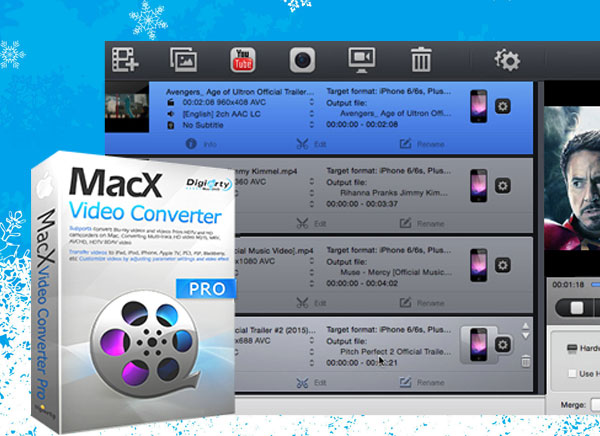Click the 00:01:18 preview time label
600x436 pixels.
[568, 285]
